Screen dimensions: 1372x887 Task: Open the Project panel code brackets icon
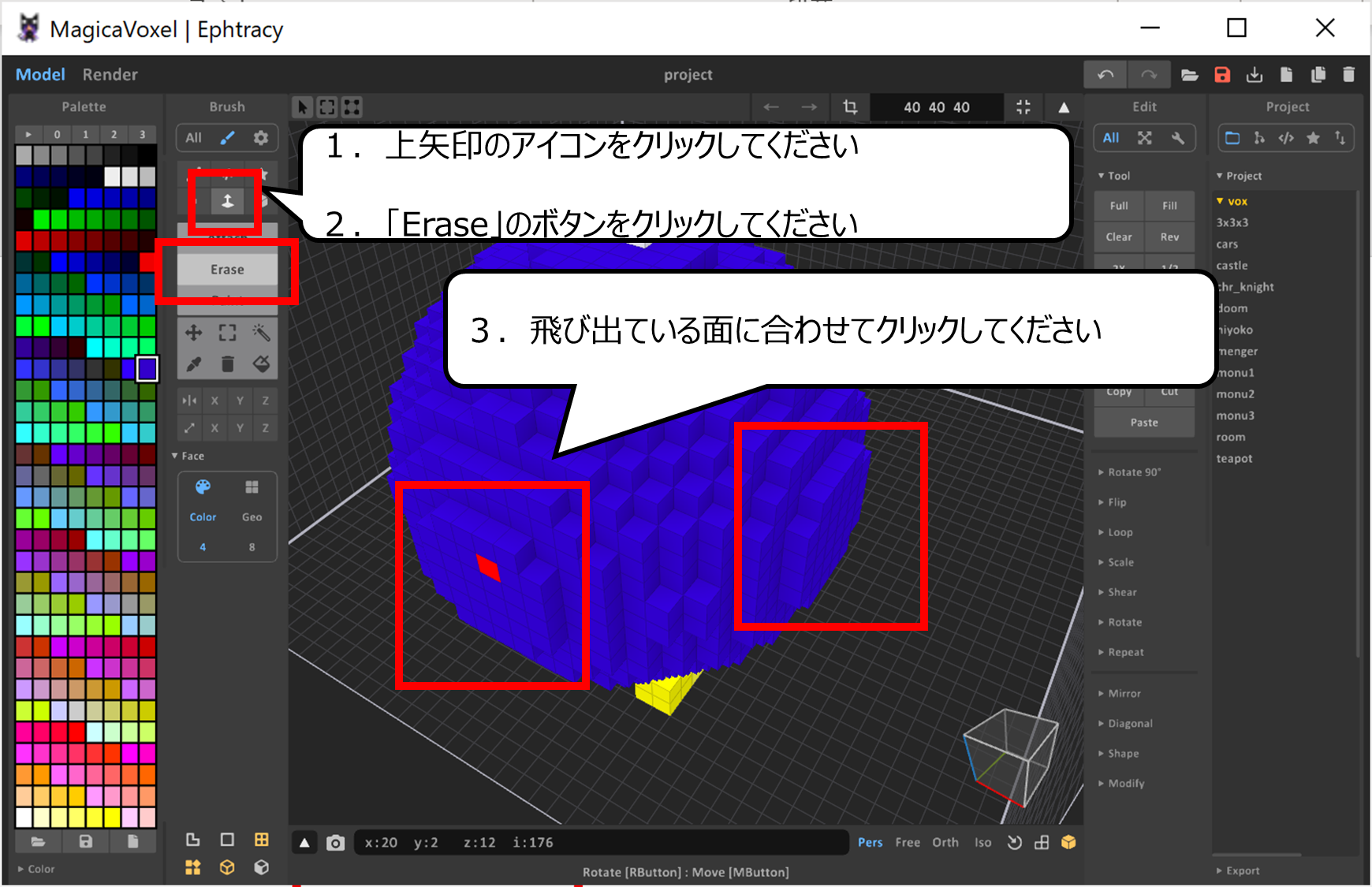(1286, 138)
